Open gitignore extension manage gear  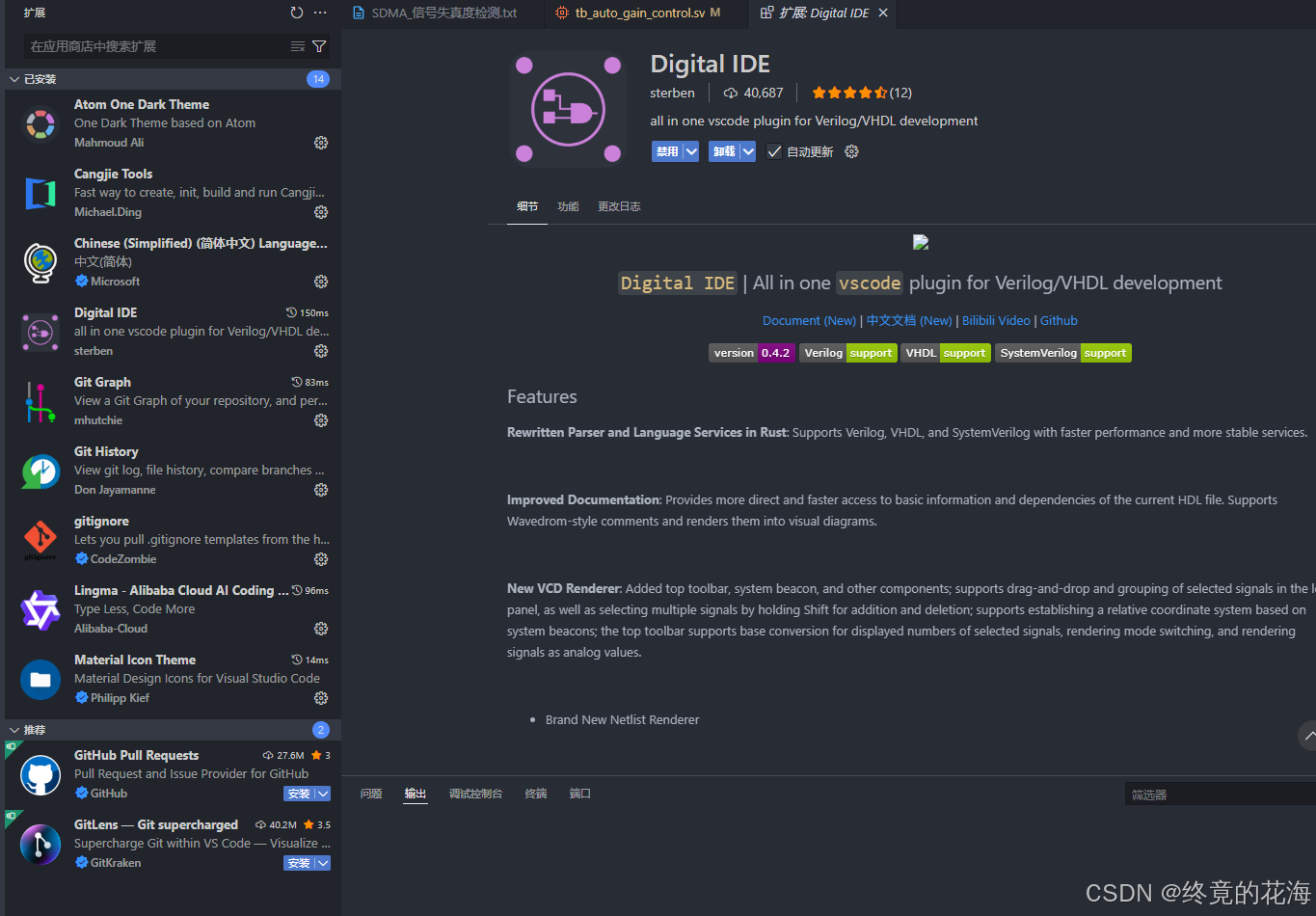coord(321,559)
